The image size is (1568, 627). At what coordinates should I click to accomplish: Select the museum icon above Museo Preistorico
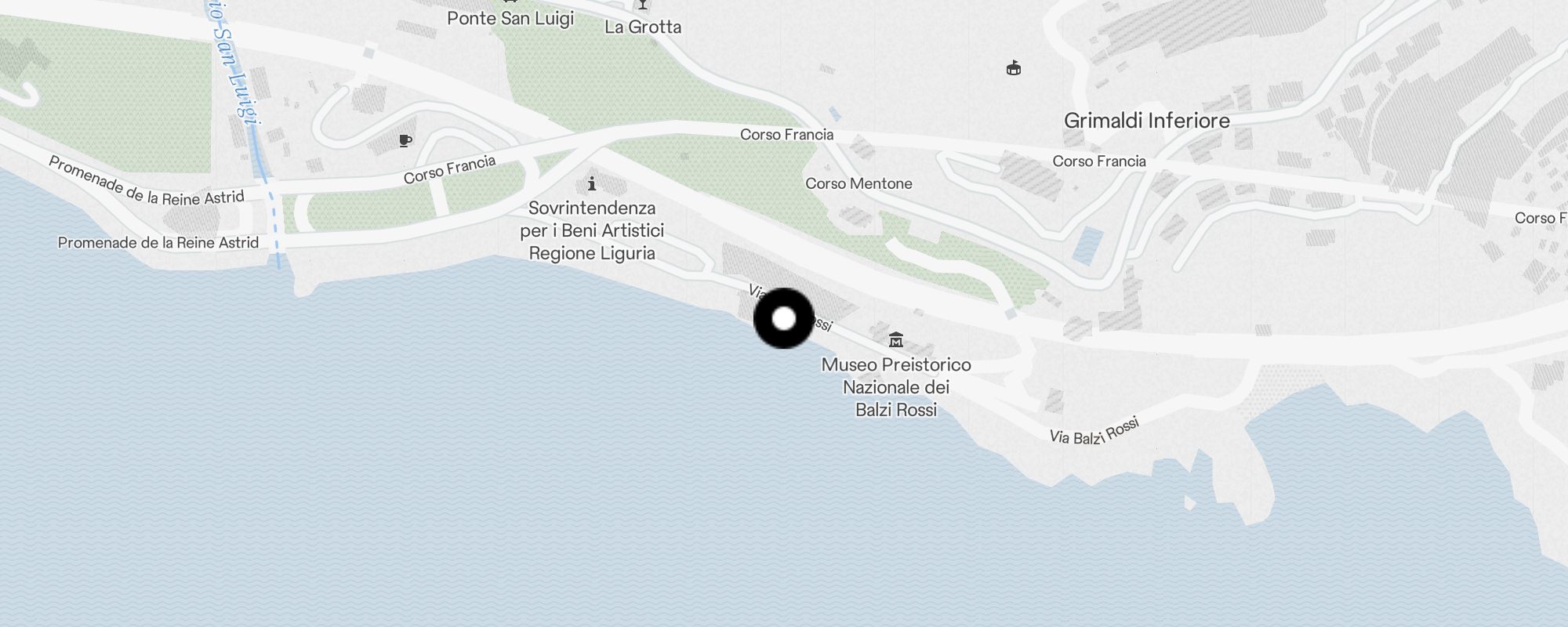coord(896,339)
